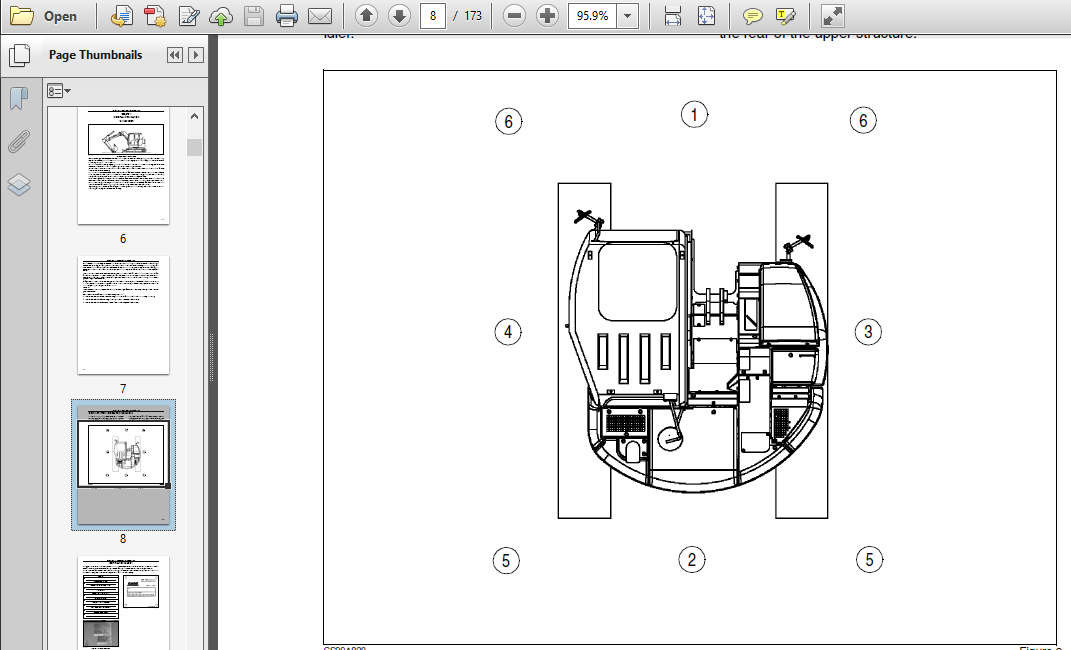Screen dimensions: 1071x650
Task: Click the thumbnails scrollbar up arrow
Action: coord(195,117)
